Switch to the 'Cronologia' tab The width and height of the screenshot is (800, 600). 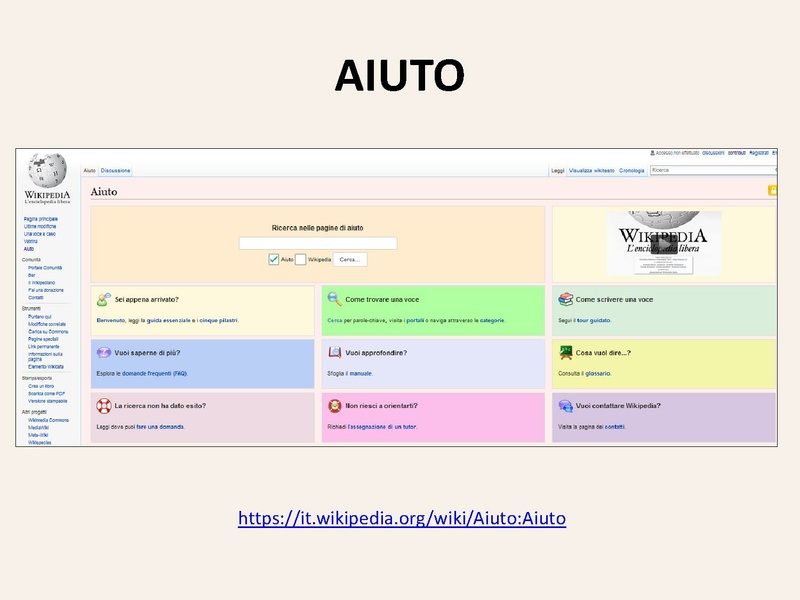click(632, 171)
